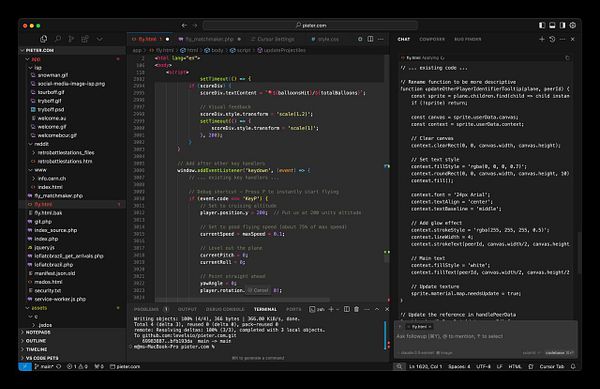600x389 pixels.
Task: Click the gear icon in editor toolbar
Action: [360, 39]
